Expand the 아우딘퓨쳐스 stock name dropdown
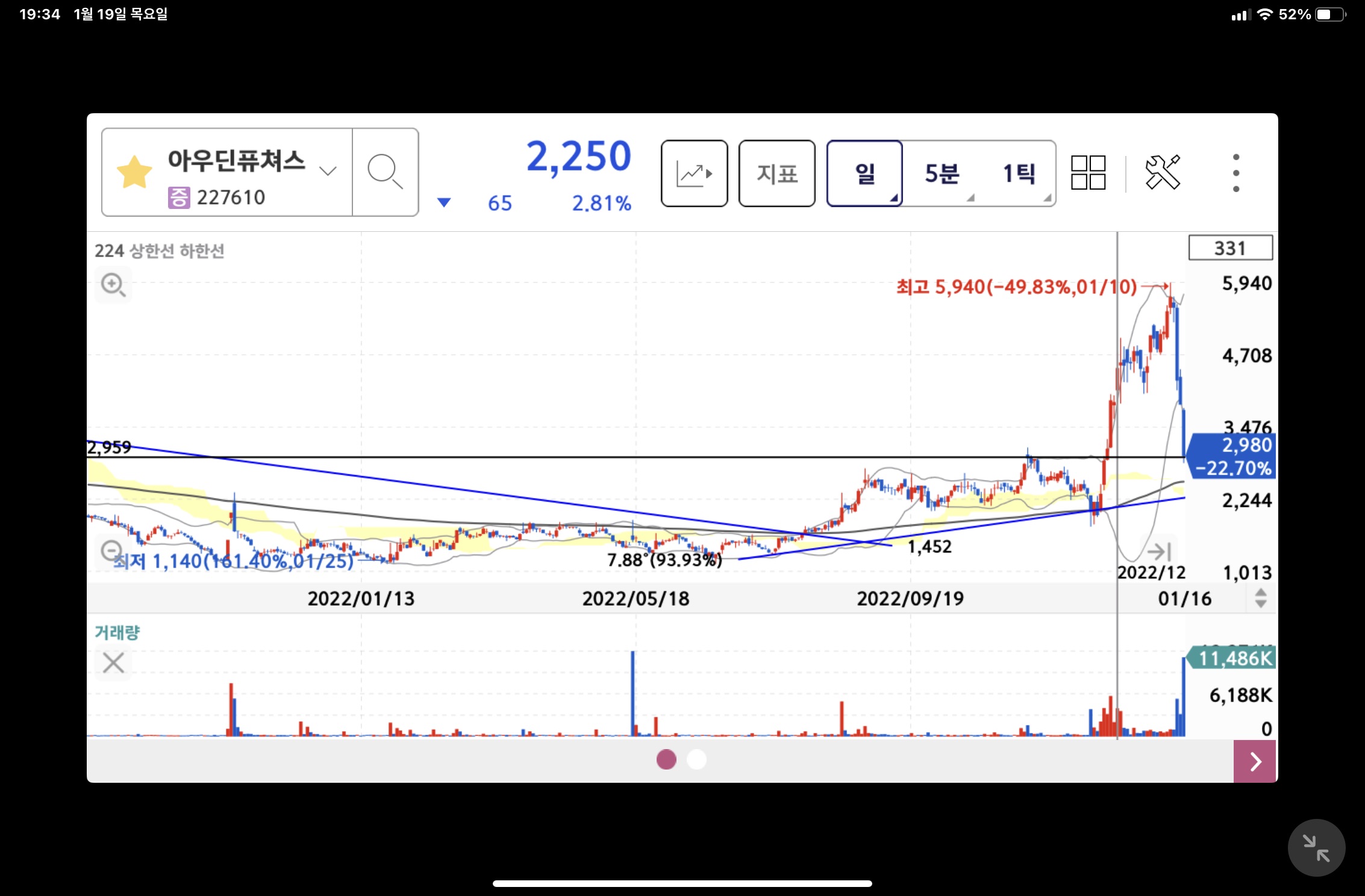 click(328, 171)
